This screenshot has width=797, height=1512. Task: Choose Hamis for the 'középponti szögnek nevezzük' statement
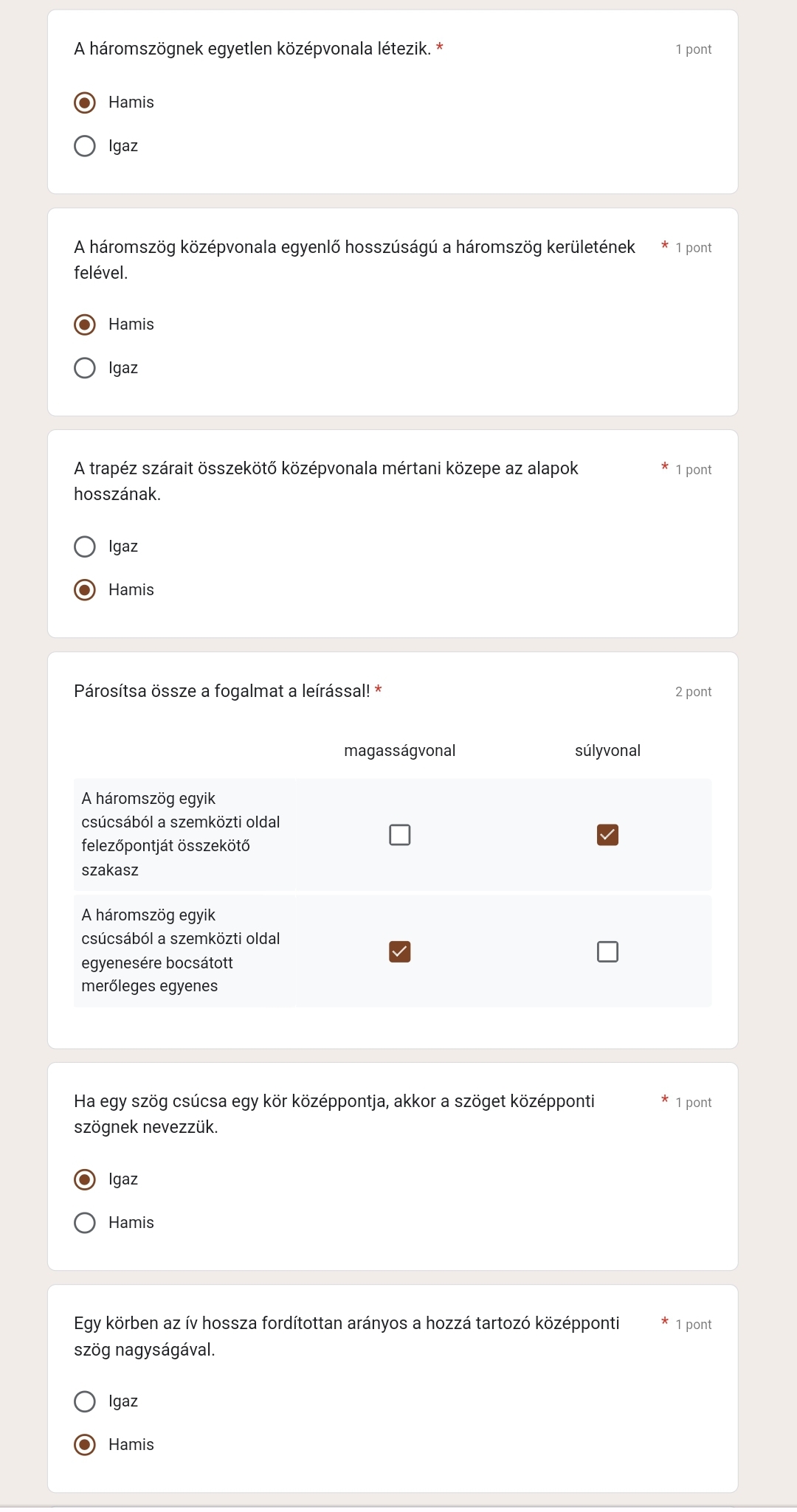coord(85,1223)
